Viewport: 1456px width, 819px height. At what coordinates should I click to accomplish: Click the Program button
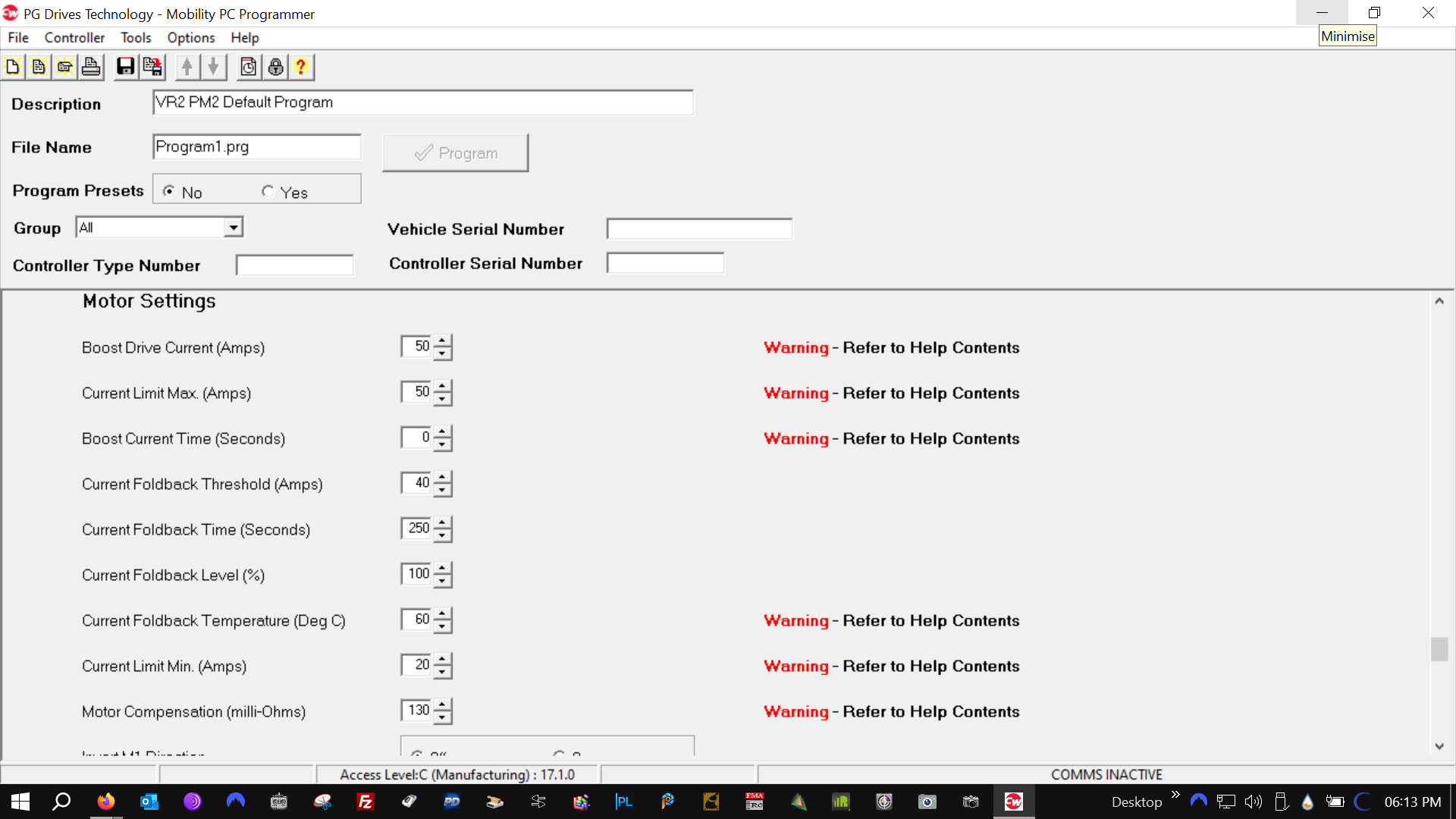tap(456, 153)
